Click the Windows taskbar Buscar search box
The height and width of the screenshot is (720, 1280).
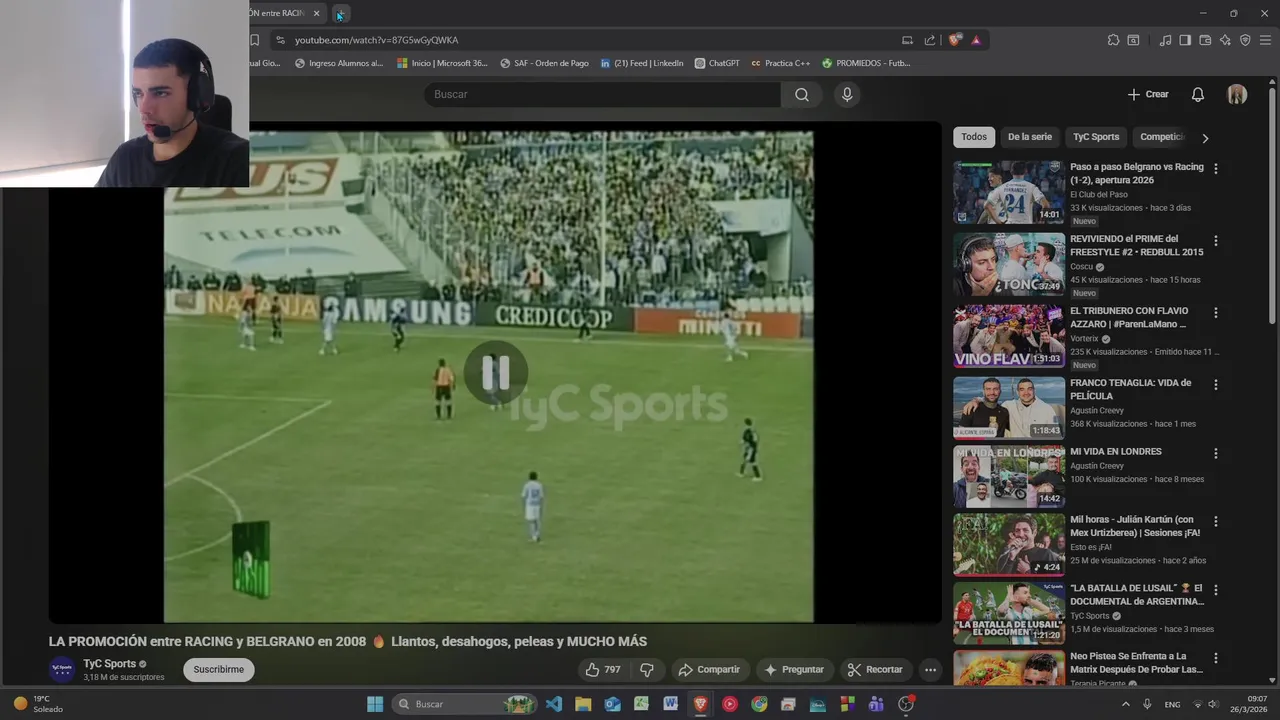coord(465,704)
